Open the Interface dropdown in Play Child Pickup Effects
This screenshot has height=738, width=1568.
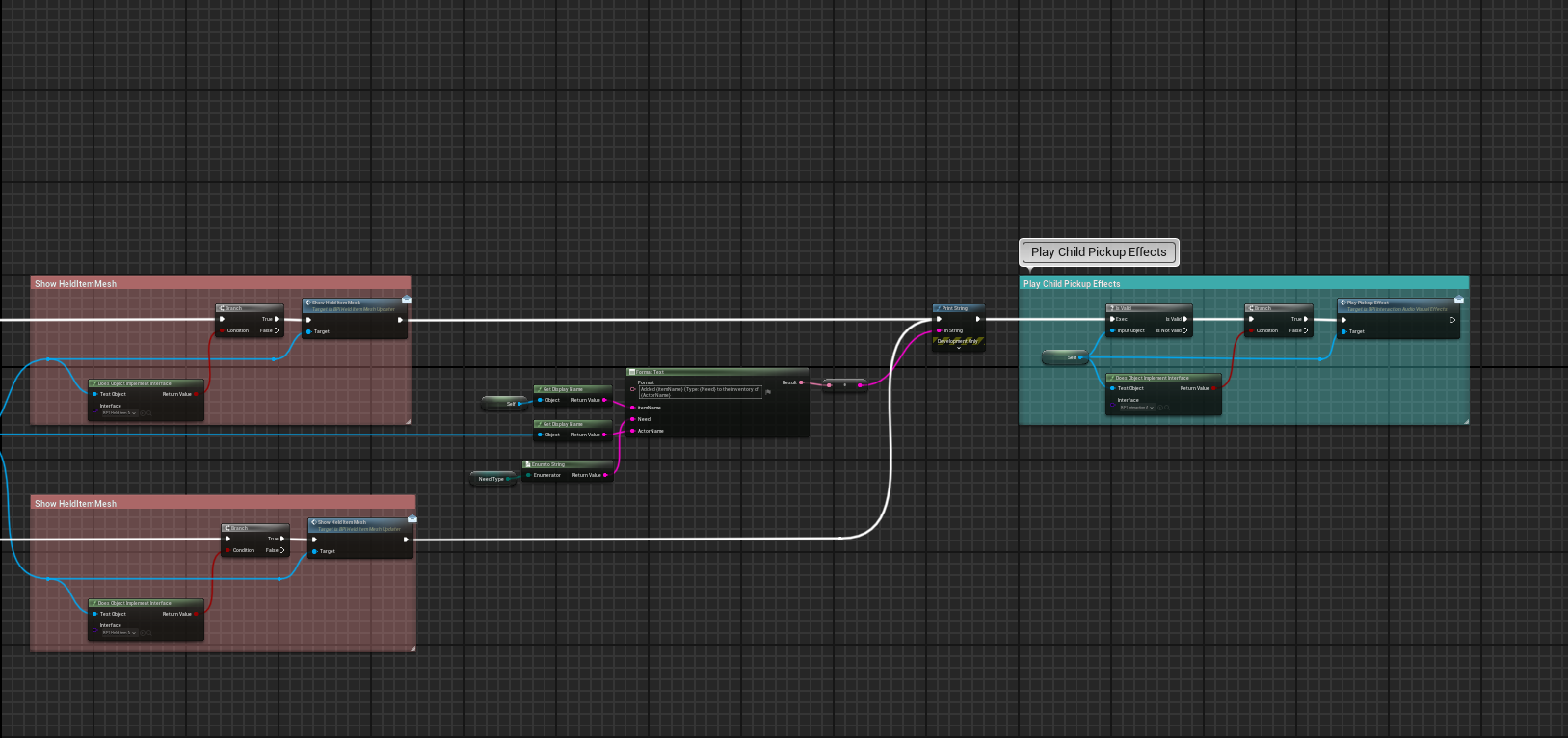click(x=1137, y=407)
